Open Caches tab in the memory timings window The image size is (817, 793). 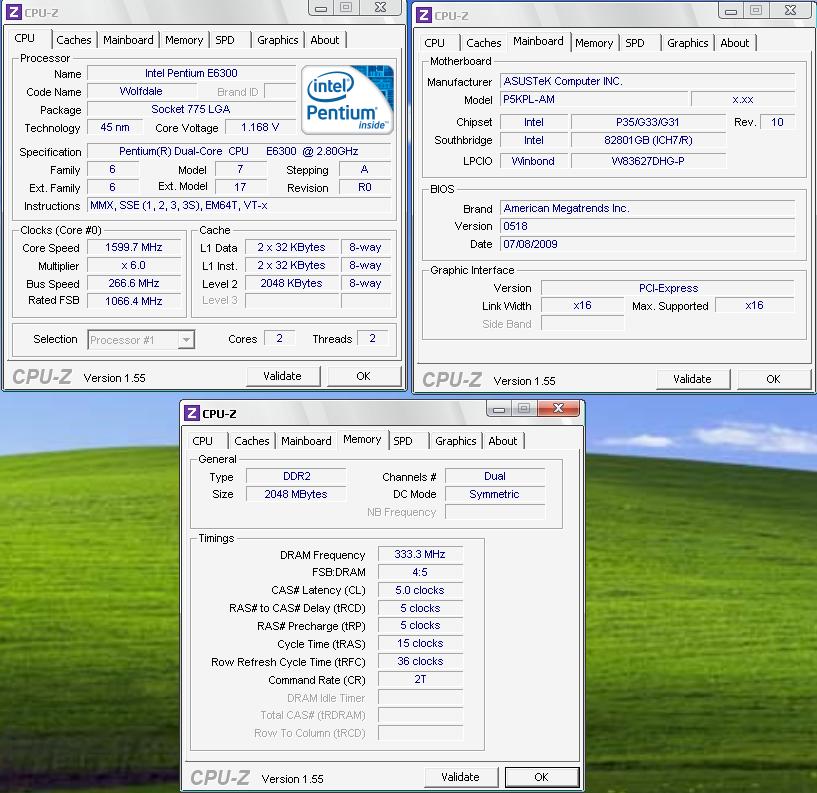pyautogui.click(x=252, y=441)
